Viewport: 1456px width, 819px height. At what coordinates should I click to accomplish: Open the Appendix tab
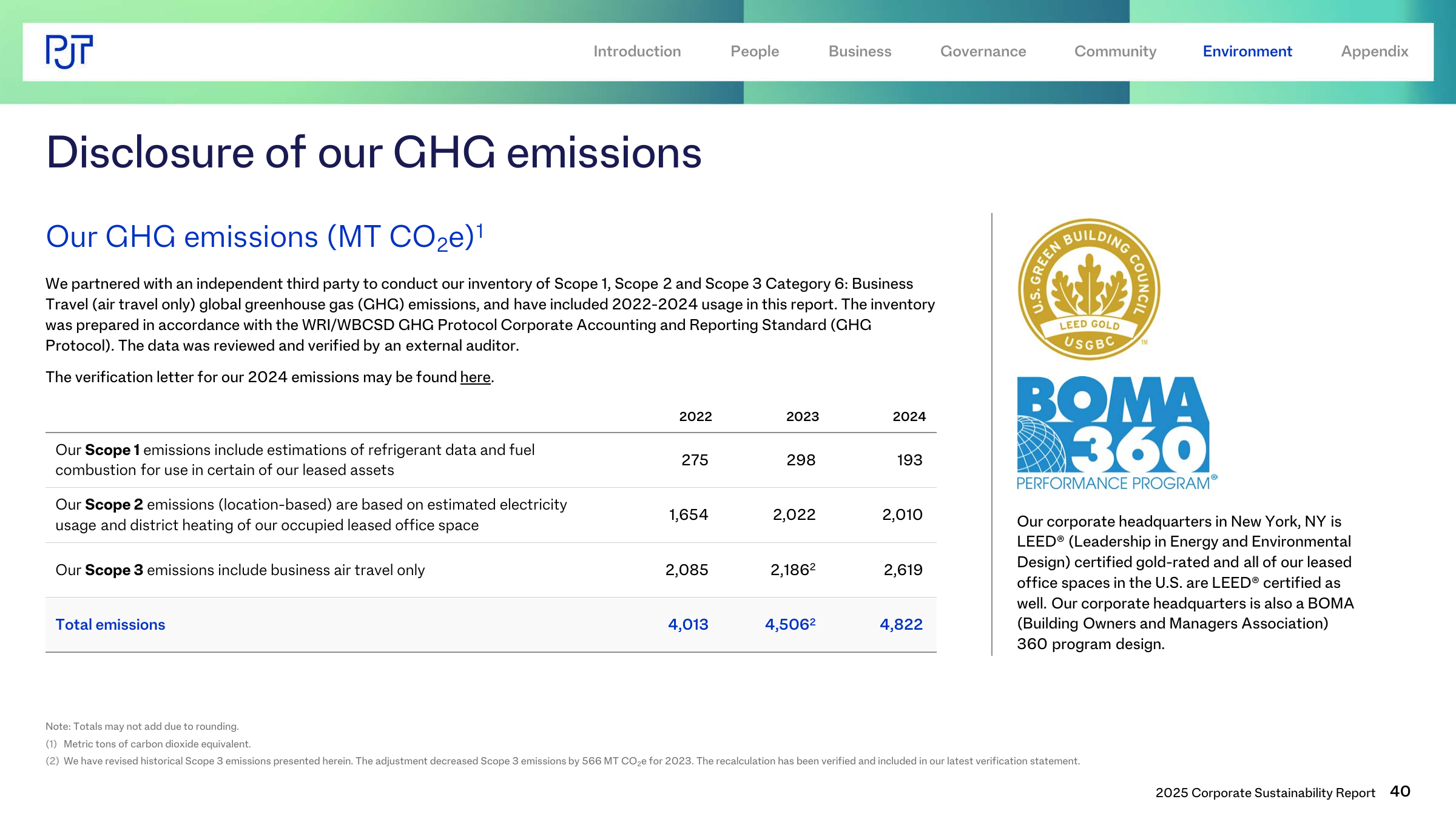point(1375,52)
